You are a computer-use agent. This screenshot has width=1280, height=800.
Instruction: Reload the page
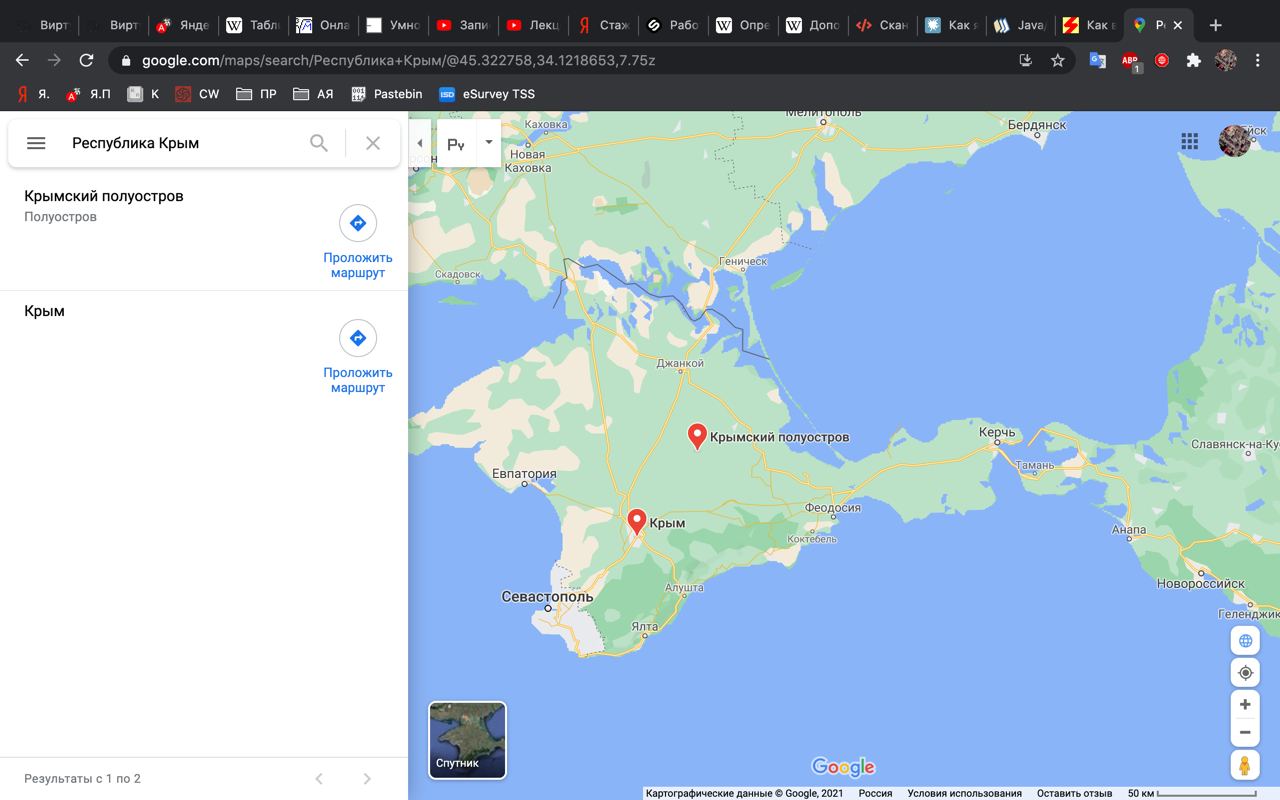pos(86,60)
